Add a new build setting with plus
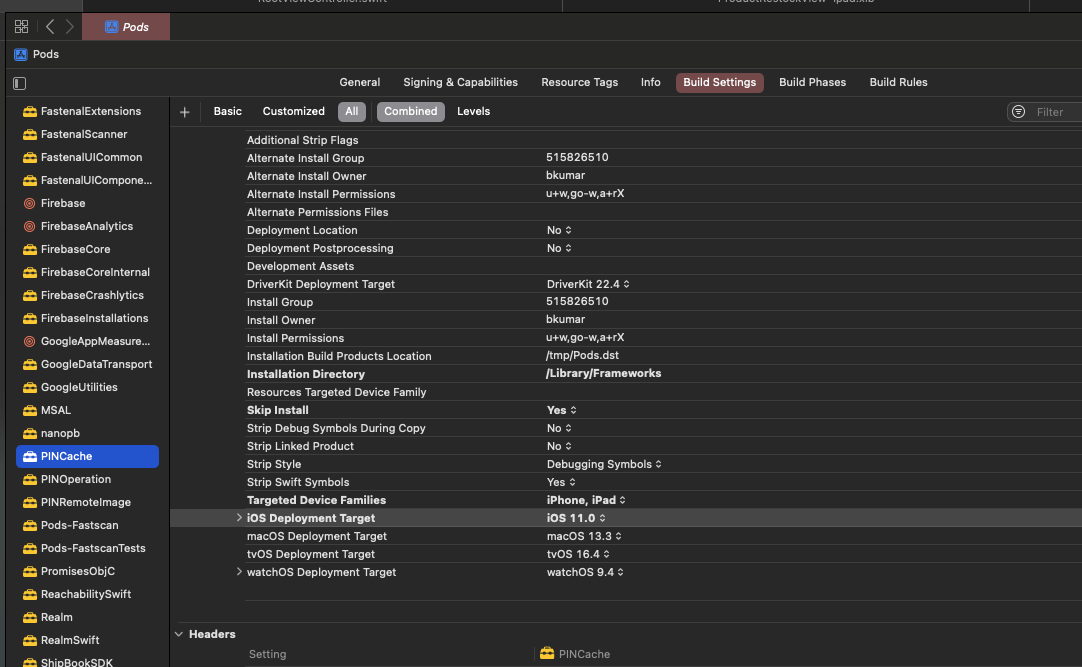 tap(184, 112)
